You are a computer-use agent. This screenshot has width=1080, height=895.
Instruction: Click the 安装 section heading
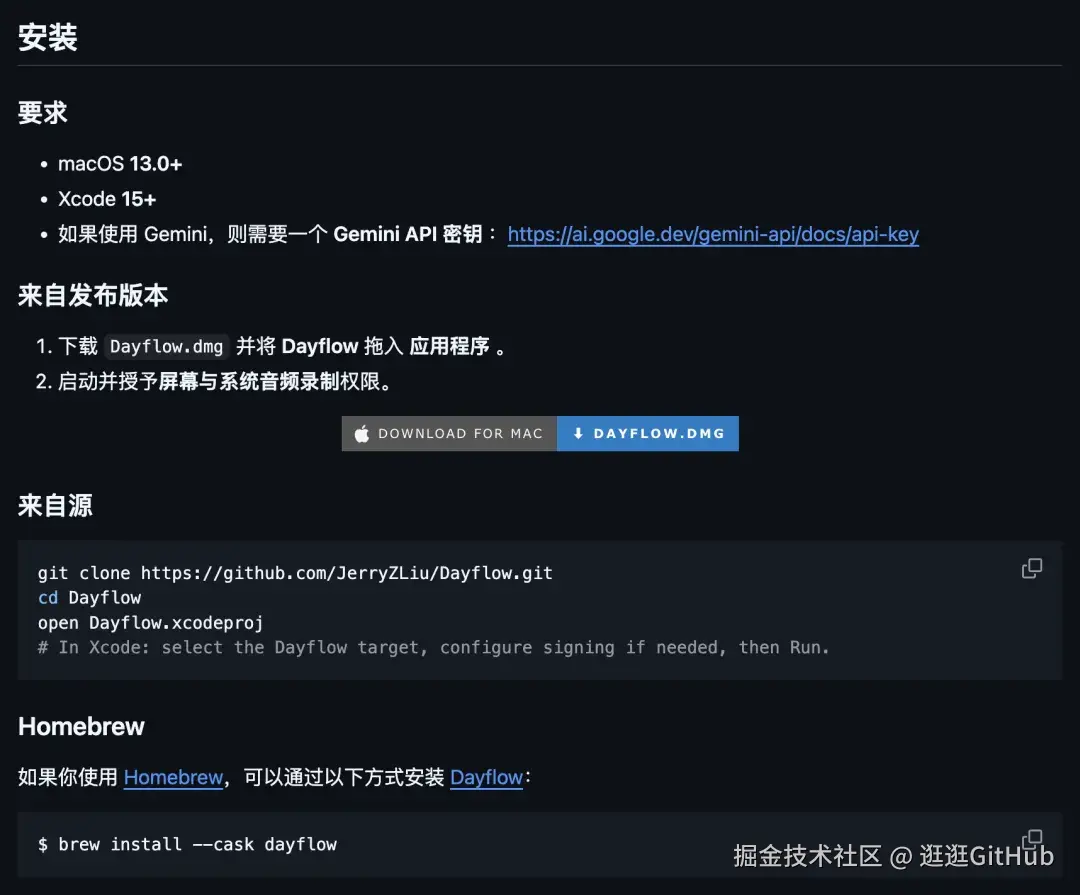pos(47,36)
